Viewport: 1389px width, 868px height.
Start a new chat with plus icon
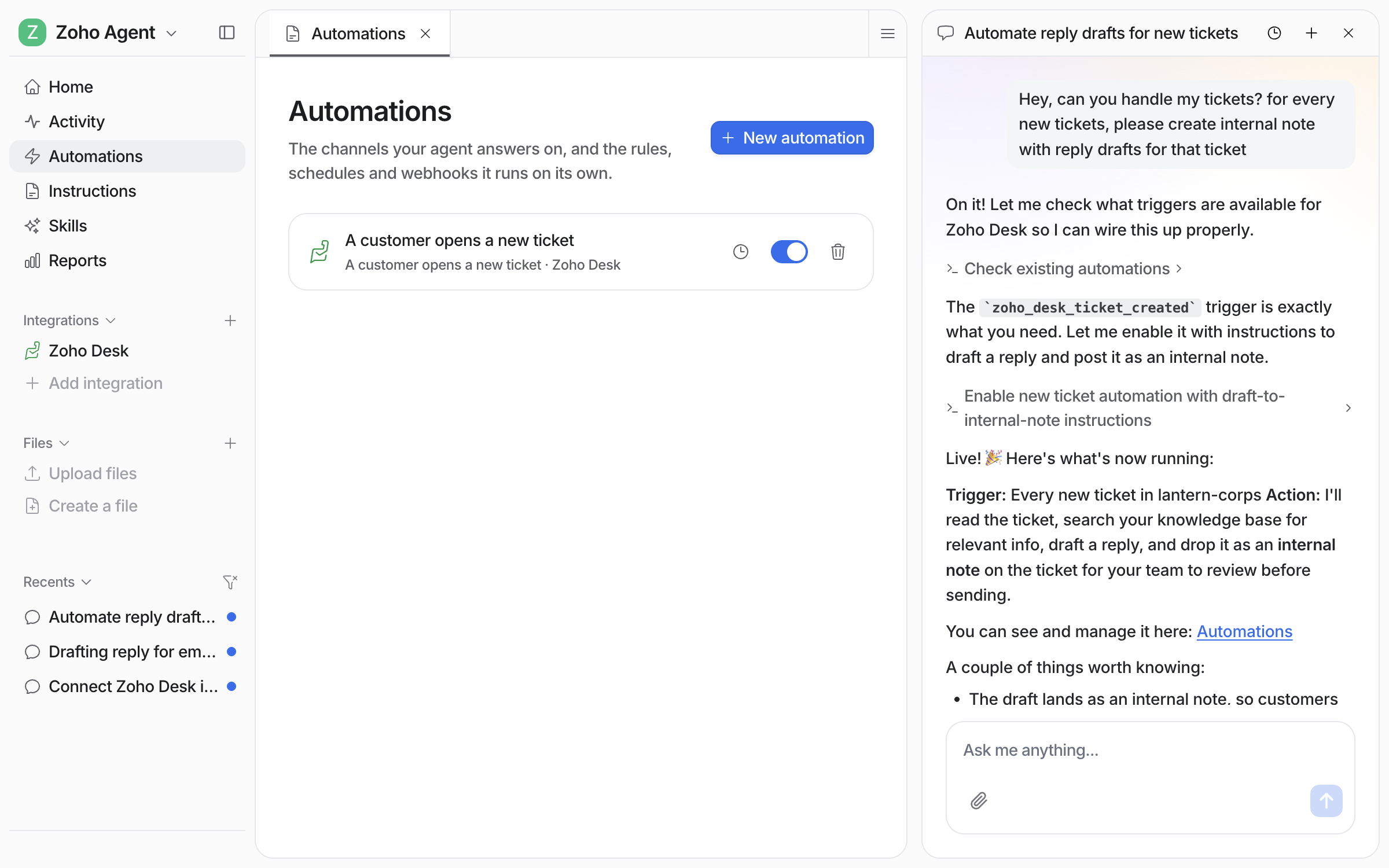(1311, 33)
